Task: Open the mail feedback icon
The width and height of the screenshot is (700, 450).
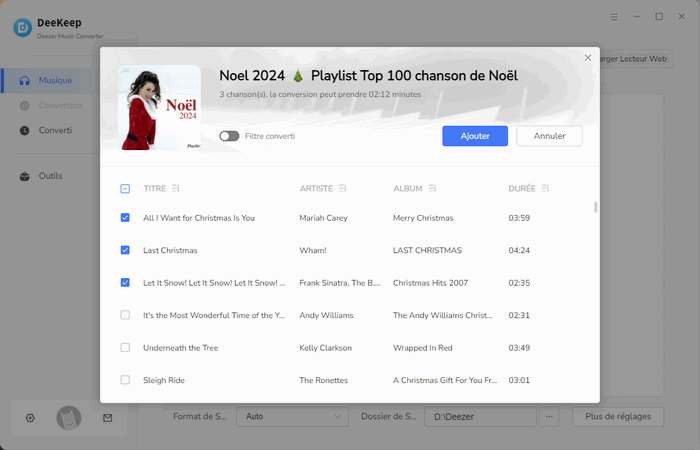Action: pyautogui.click(x=108, y=418)
